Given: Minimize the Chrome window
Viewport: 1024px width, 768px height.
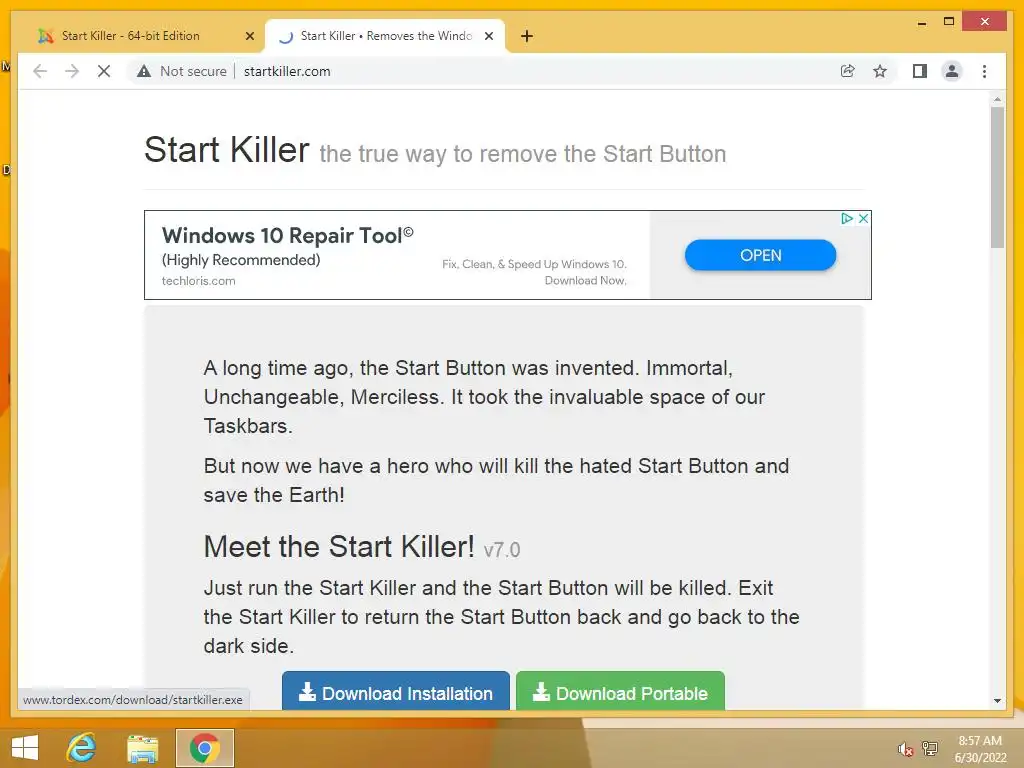Looking at the screenshot, I should [921, 22].
